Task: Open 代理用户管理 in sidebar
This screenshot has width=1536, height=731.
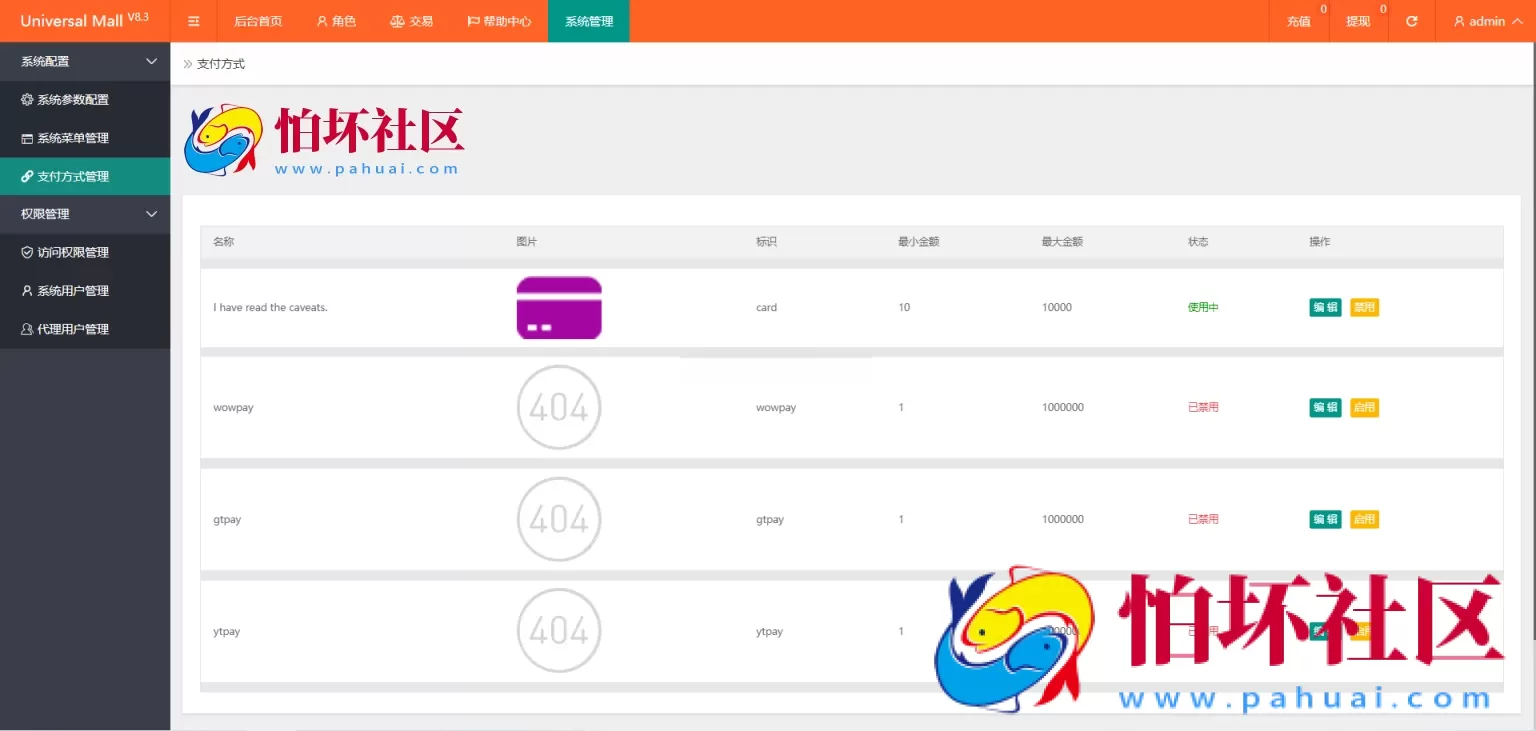Action: pyautogui.click(x=72, y=329)
